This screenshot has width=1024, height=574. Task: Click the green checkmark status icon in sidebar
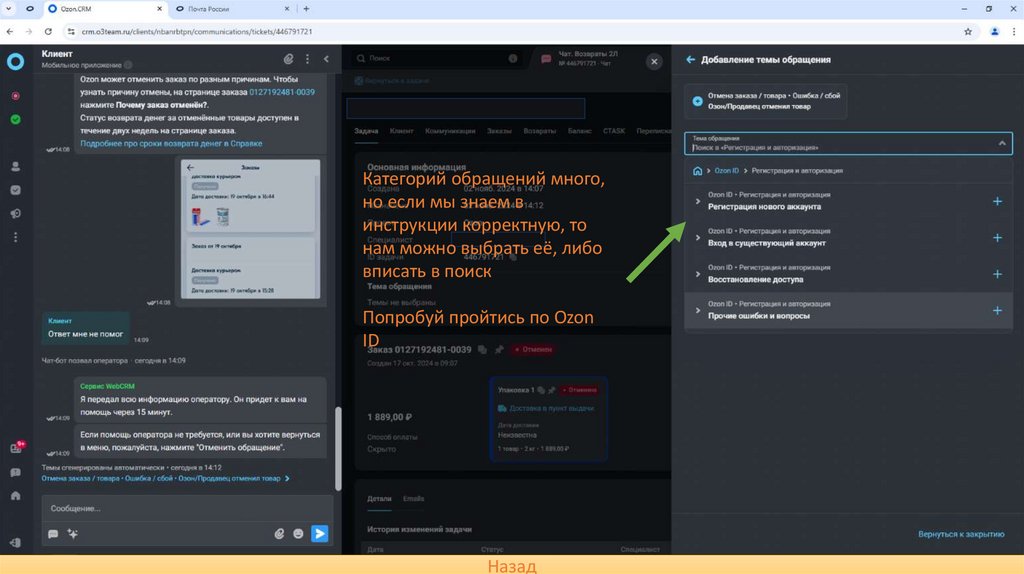tap(16, 120)
